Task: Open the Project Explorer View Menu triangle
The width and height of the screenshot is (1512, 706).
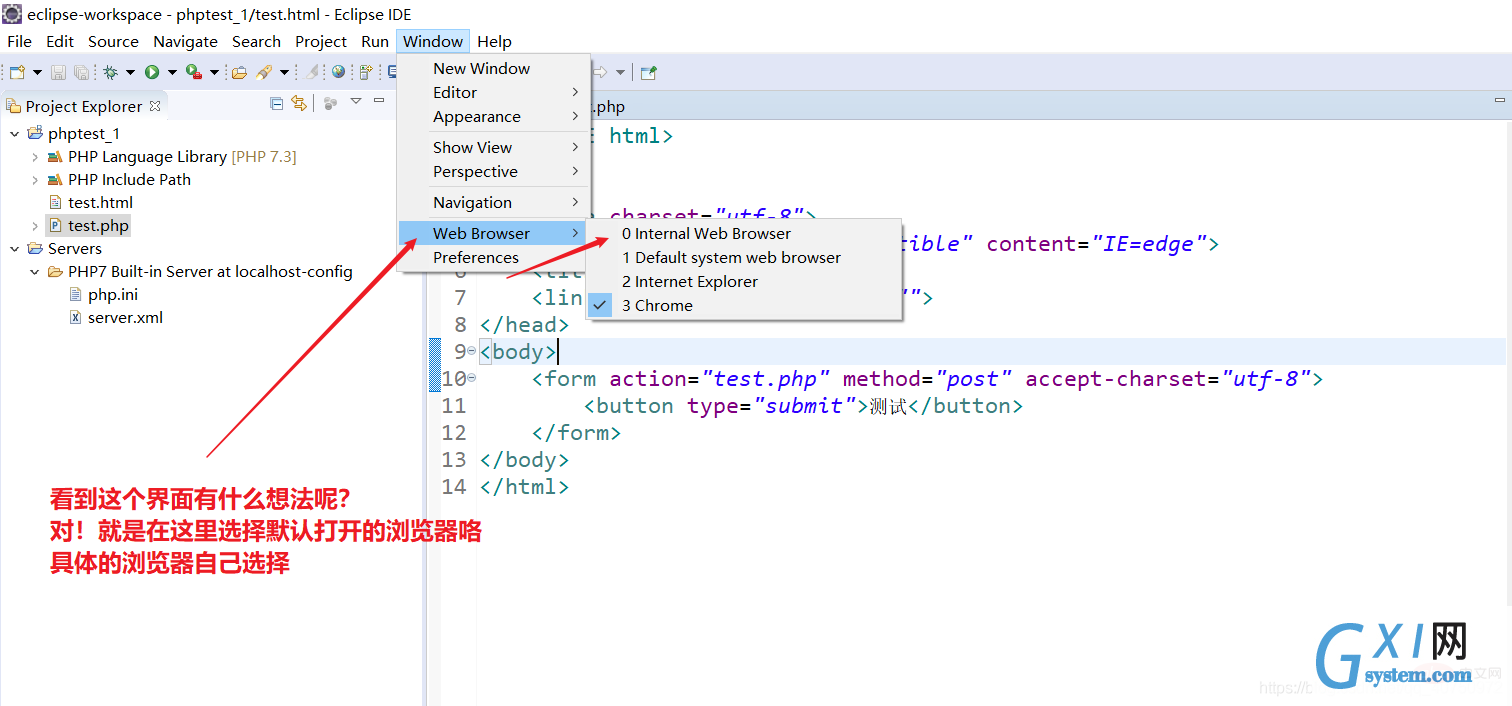Action: coord(356,101)
